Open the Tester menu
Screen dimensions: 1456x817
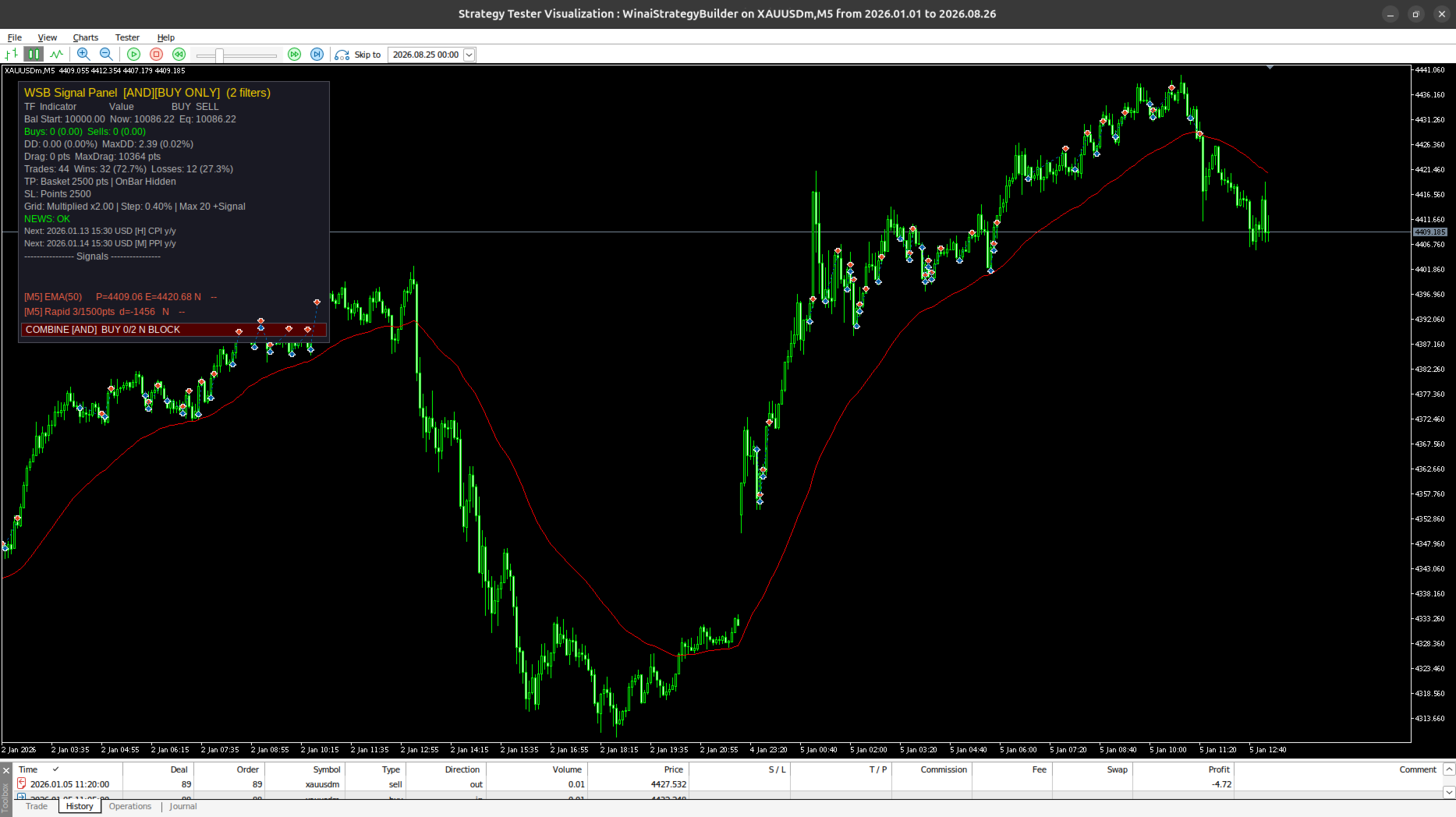[x=127, y=37]
